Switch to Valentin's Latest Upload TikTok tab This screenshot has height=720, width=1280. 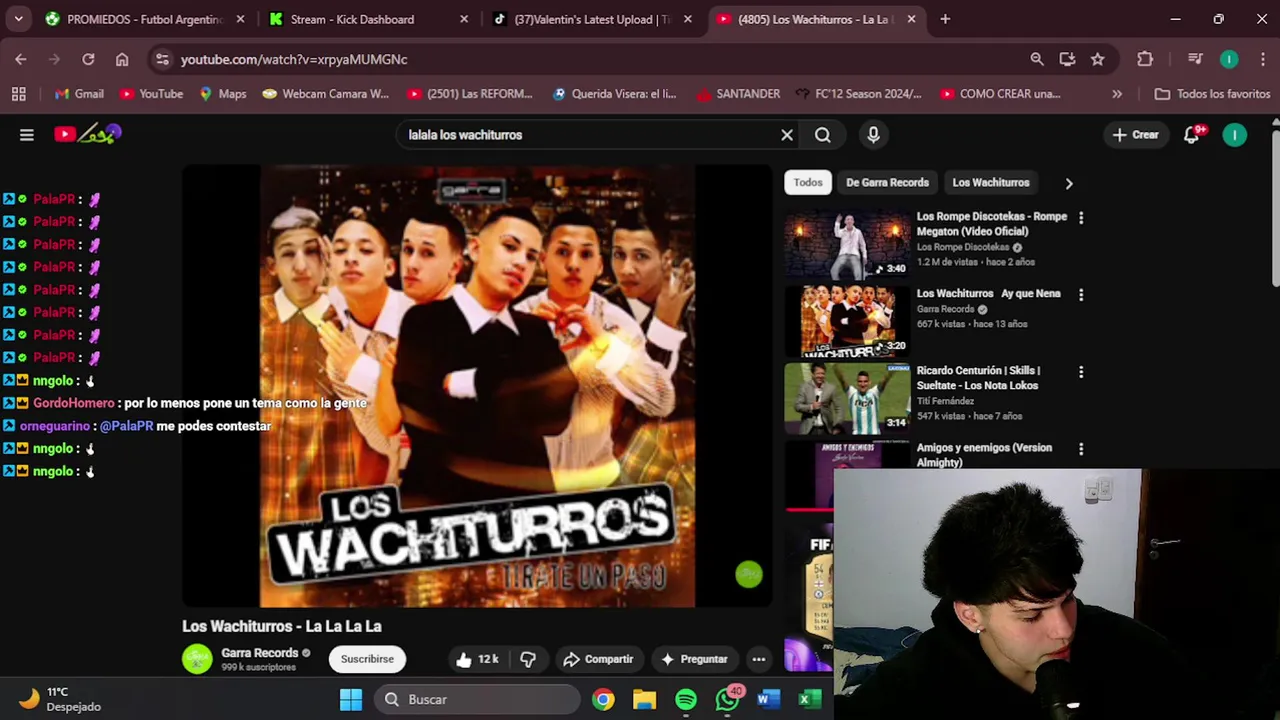[x=590, y=19]
